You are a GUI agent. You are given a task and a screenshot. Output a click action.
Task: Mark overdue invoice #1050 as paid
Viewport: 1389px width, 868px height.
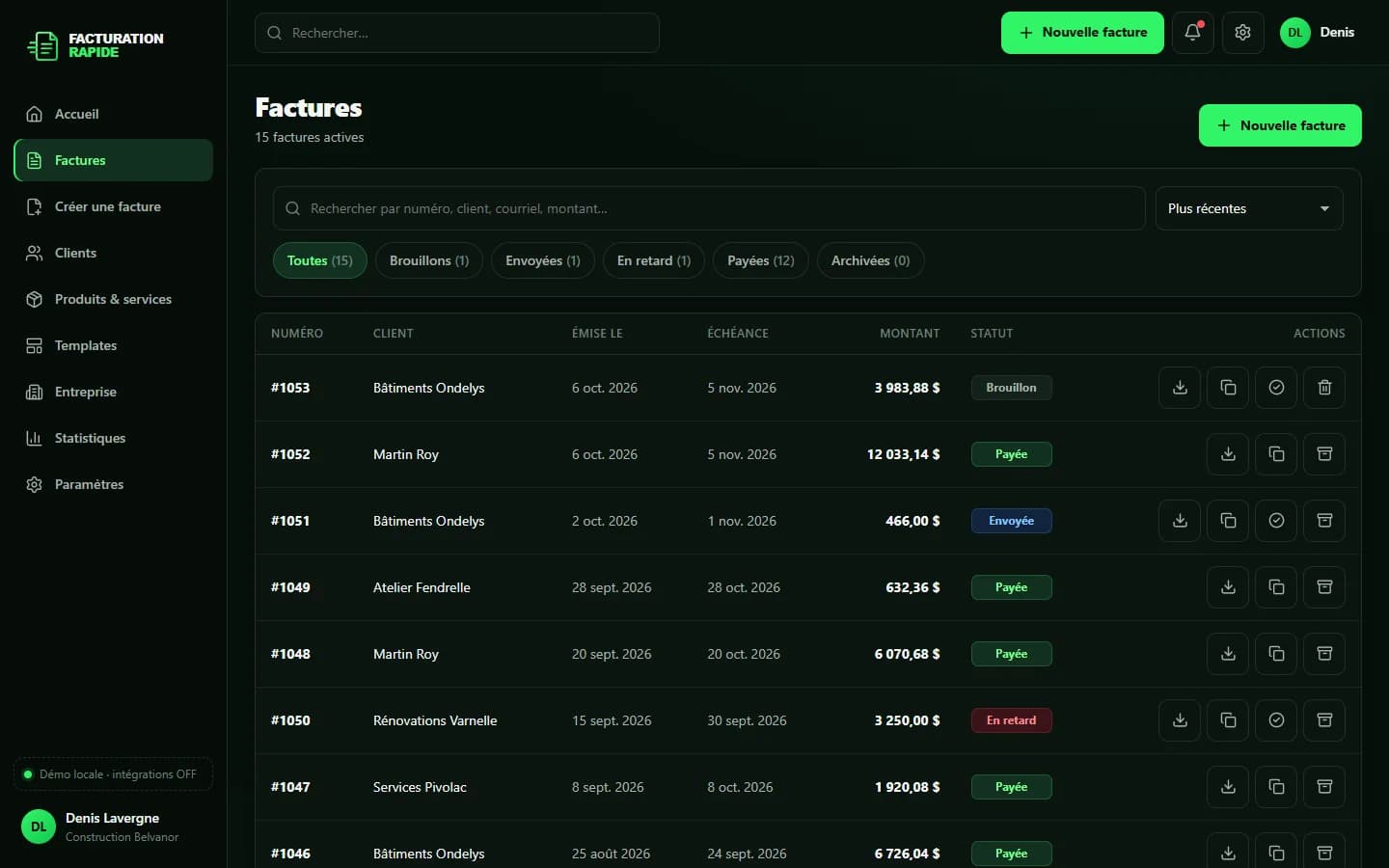(1276, 720)
